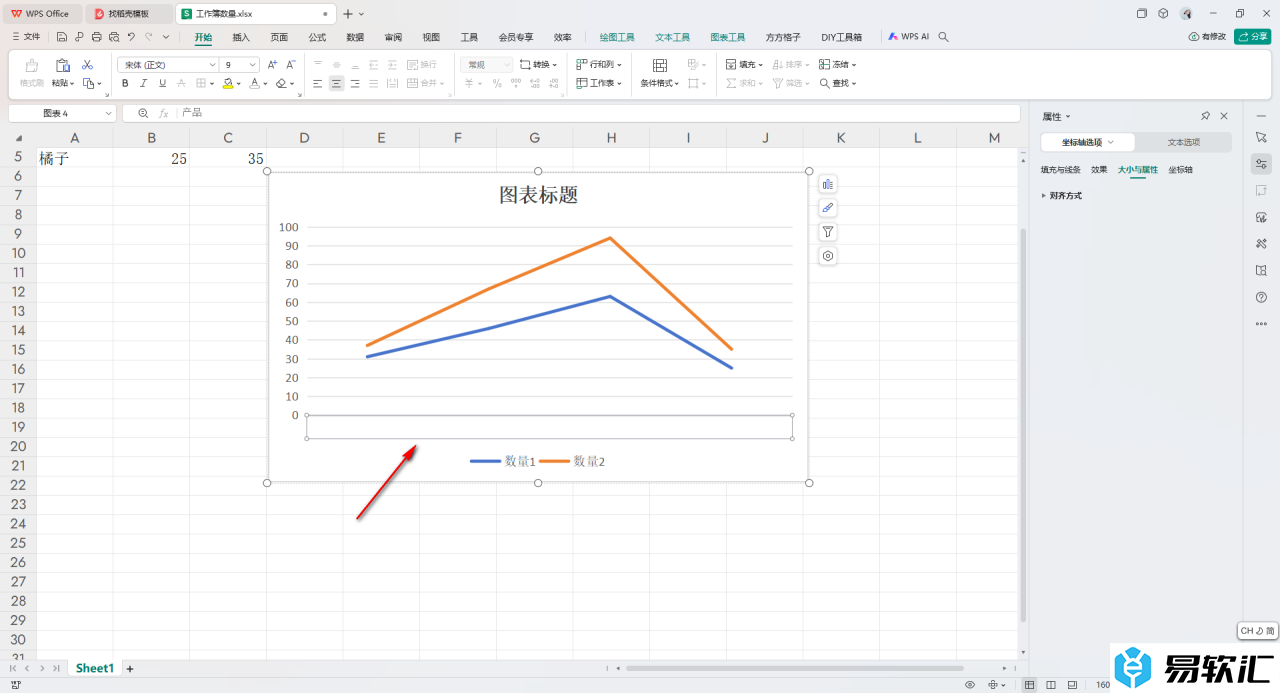Open the 冻结 freeze panes dropdown
The width and height of the screenshot is (1280, 693).
[x=838, y=64]
